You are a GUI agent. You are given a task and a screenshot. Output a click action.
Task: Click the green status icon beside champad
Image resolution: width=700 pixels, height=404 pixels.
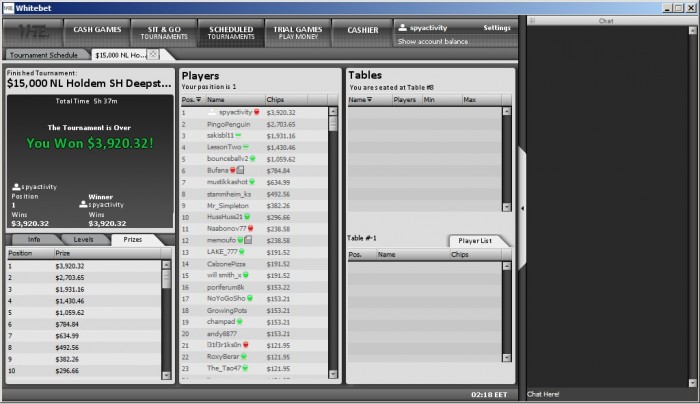pos(239,321)
